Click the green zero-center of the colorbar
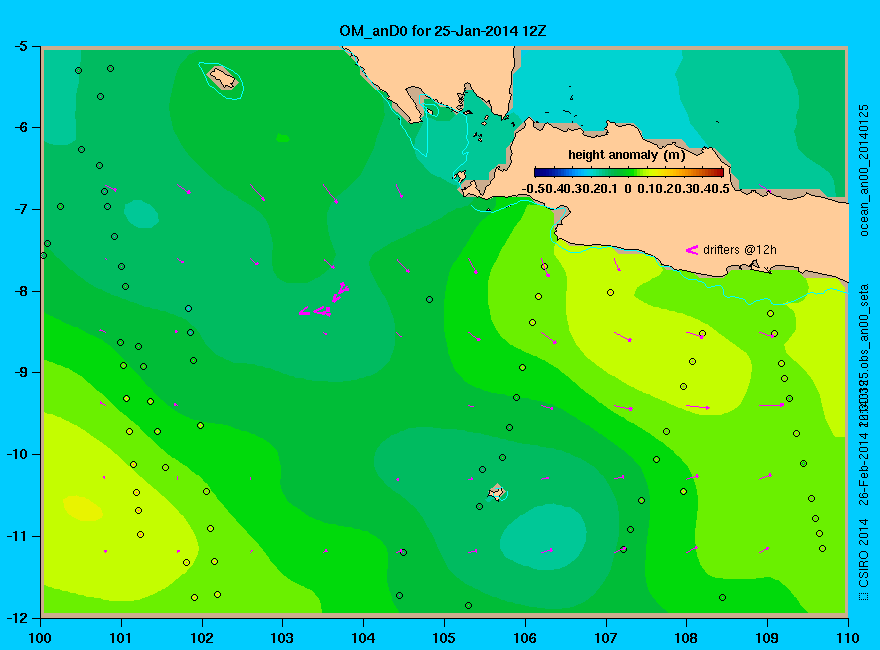880x650 pixels. click(x=629, y=172)
